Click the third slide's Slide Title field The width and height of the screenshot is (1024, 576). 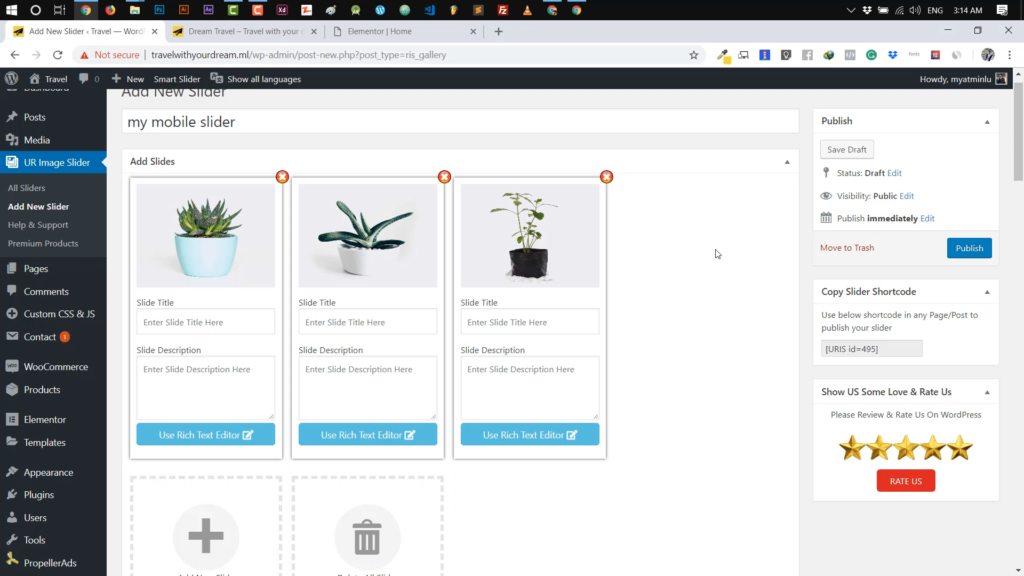pos(530,322)
